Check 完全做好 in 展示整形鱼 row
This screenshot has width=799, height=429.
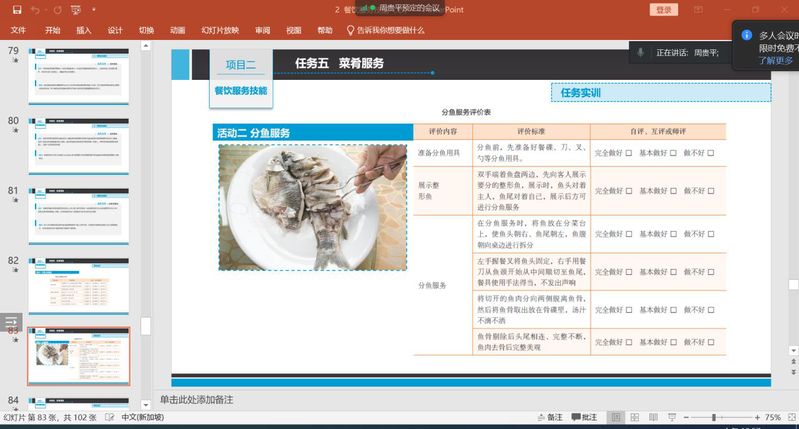coord(629,191)
